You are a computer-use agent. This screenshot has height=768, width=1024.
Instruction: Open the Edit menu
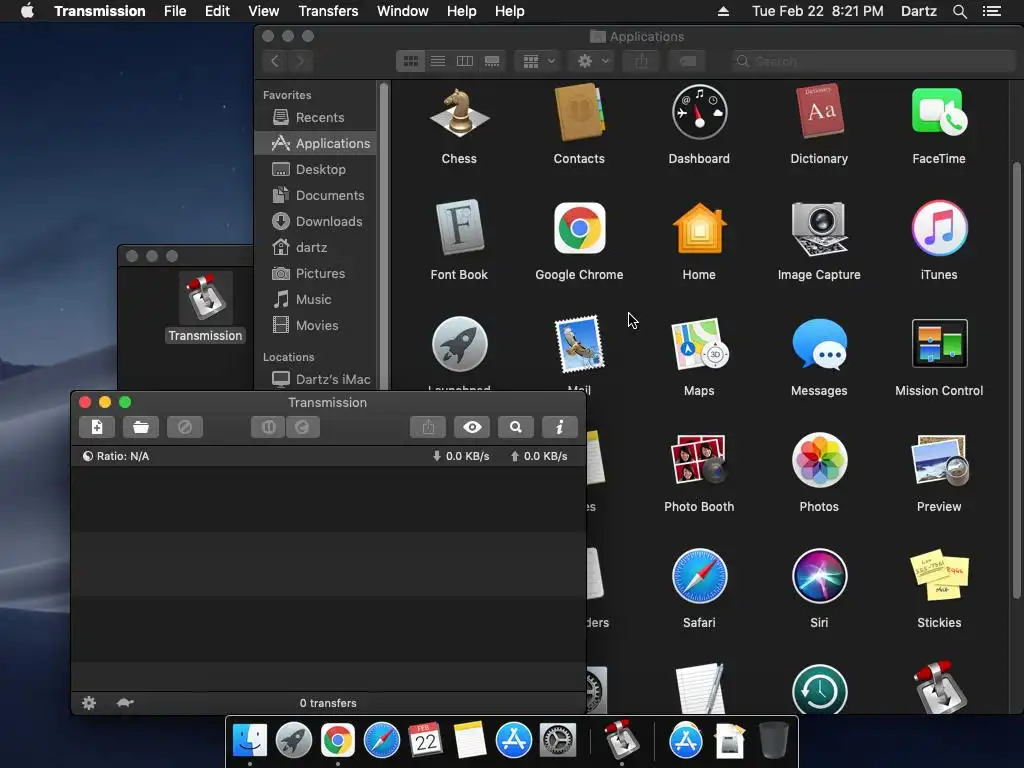click(217, 11)
